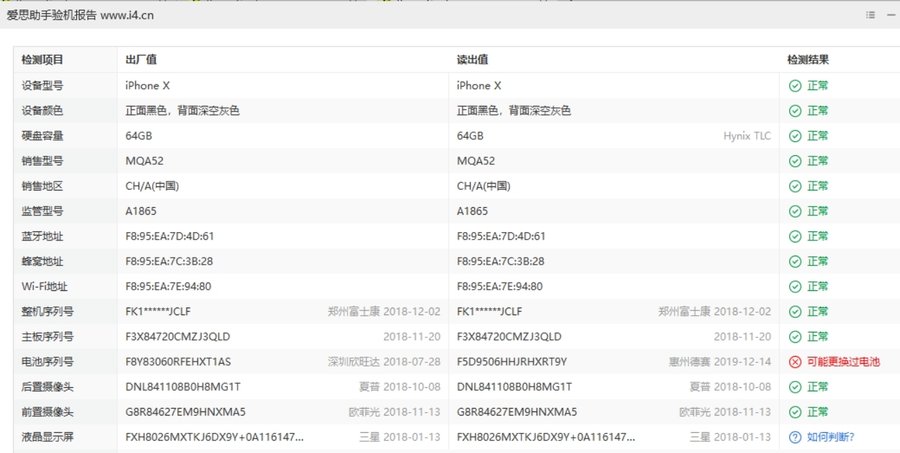Minimize the 爱思助手验机报告 window
Viewport: 900px width, 453px height.
pos(891,16)
